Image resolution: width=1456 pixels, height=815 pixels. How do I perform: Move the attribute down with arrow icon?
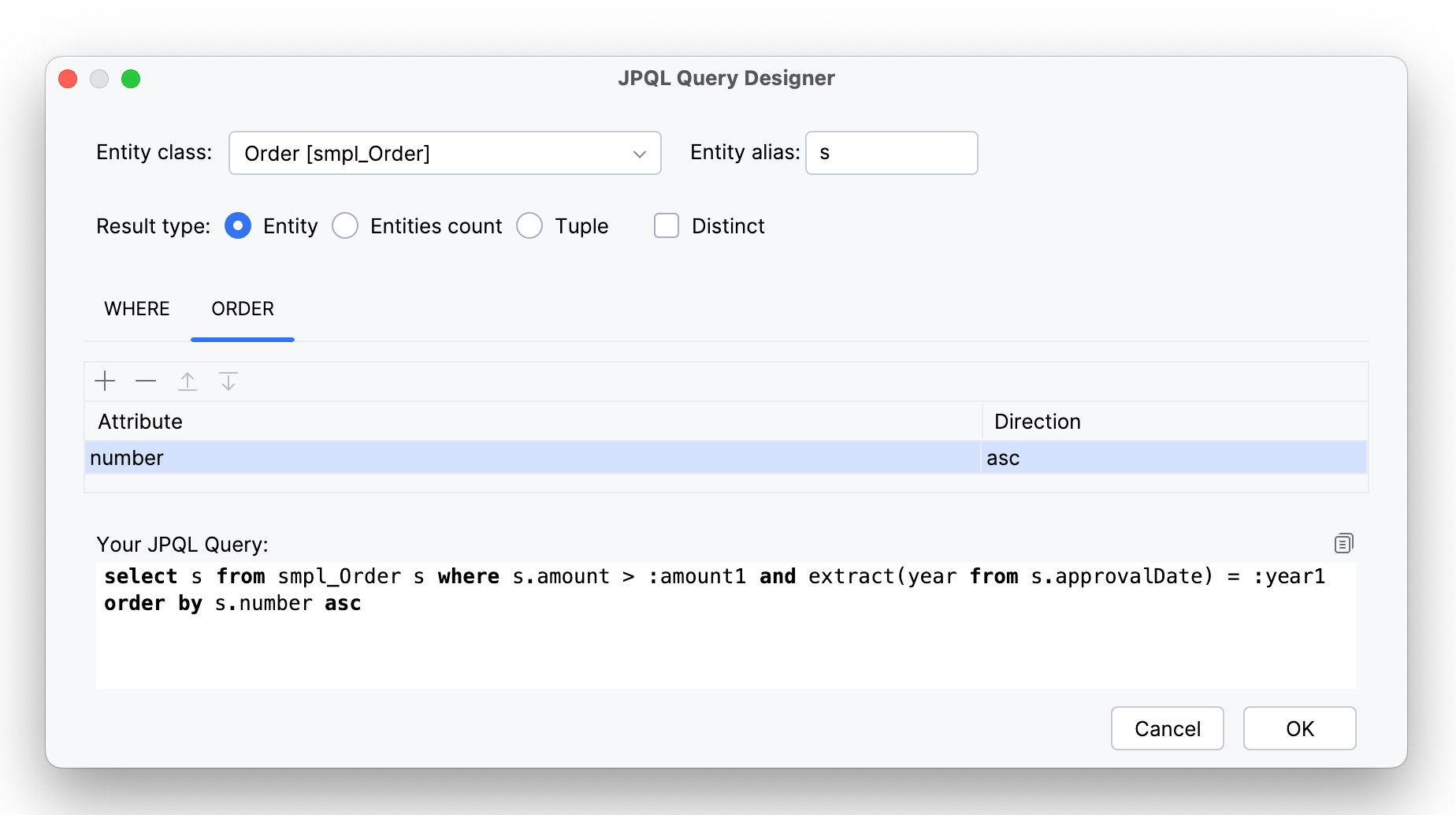tap(228, 381)
